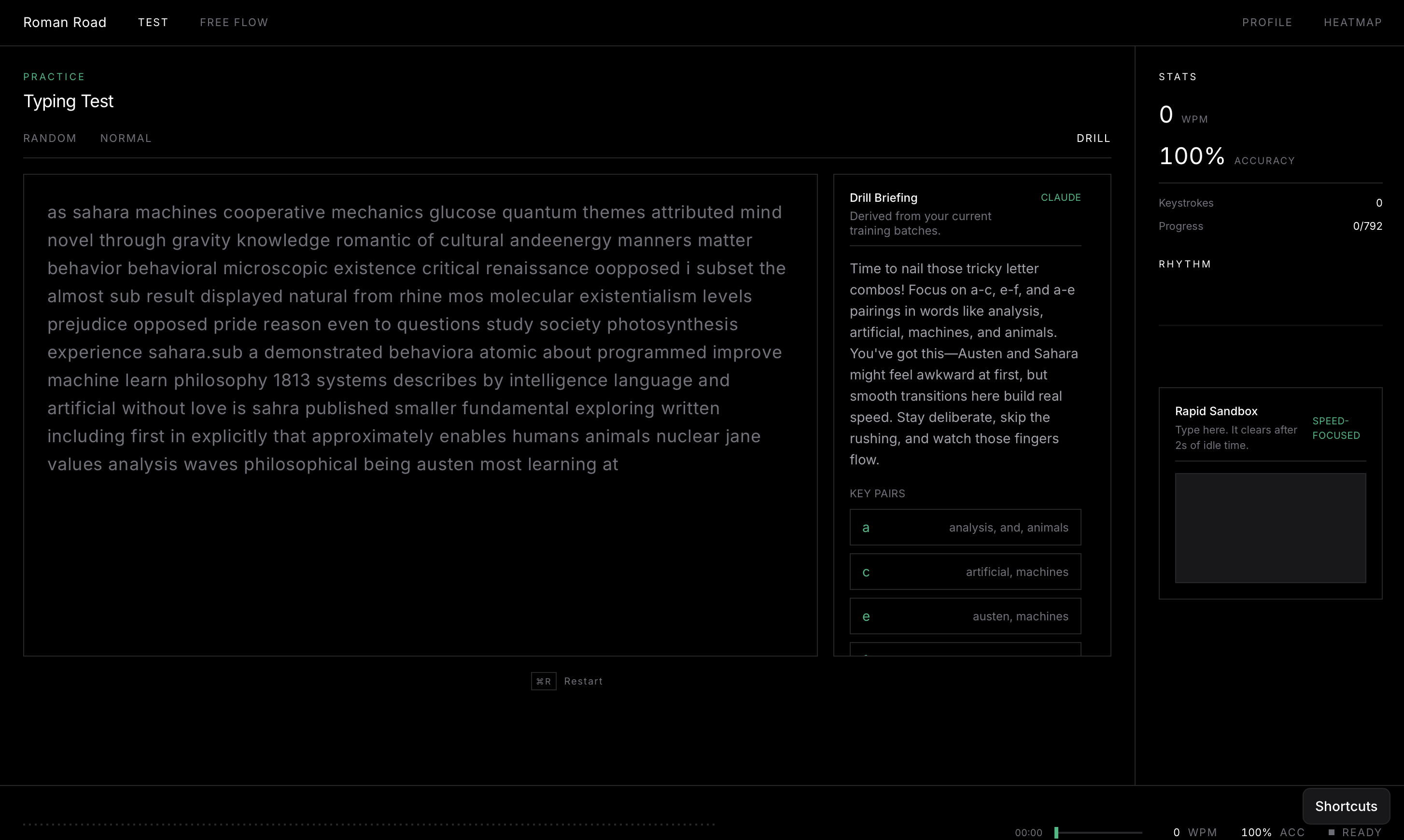
Task: Click the CLAUDE badge in Drill Briefing
Action: (x=1060, y=197)
